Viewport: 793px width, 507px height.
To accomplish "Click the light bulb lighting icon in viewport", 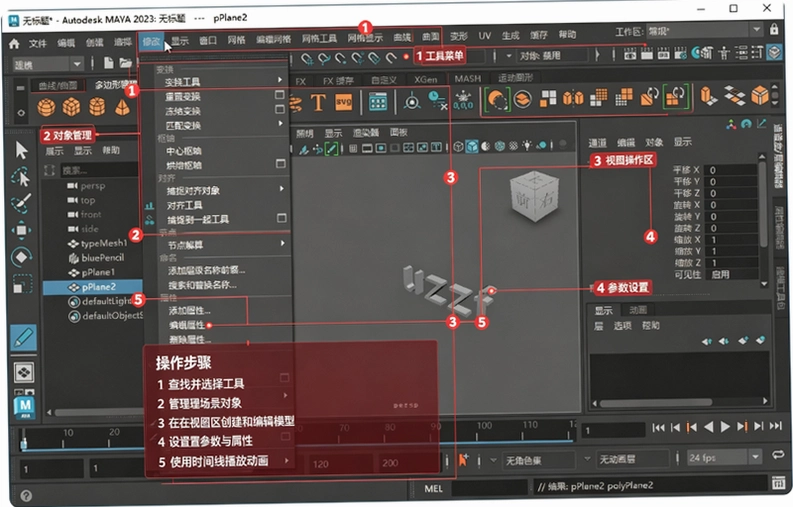I will [527, 146].
